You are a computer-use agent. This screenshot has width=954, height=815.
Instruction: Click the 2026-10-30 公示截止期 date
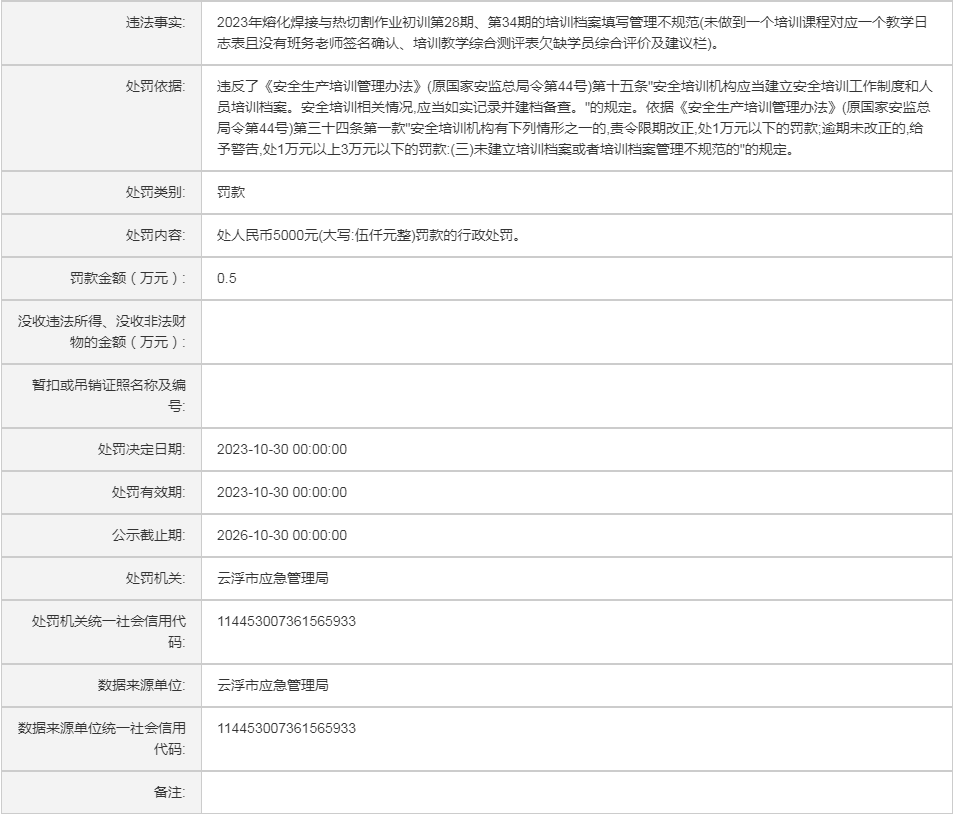[282, 535]
